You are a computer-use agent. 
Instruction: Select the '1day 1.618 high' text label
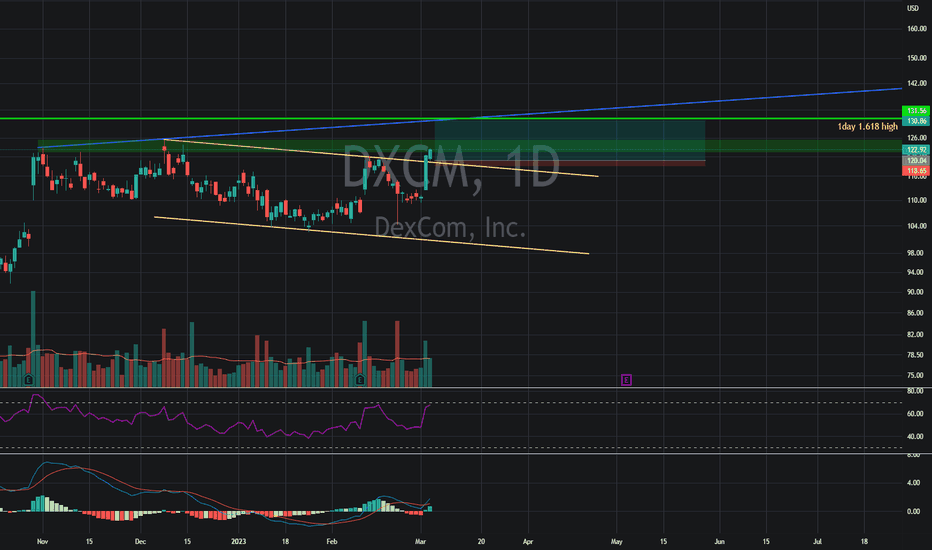point(867,126)
